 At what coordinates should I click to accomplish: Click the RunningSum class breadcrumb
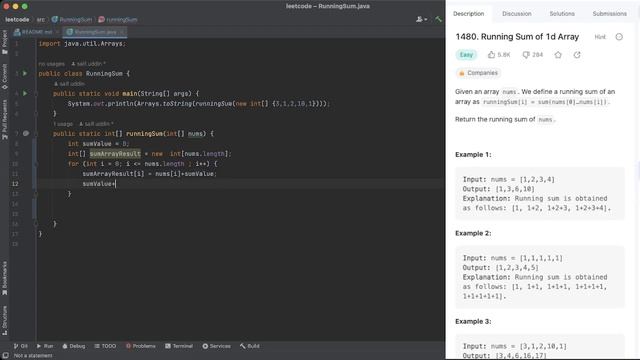72,20
